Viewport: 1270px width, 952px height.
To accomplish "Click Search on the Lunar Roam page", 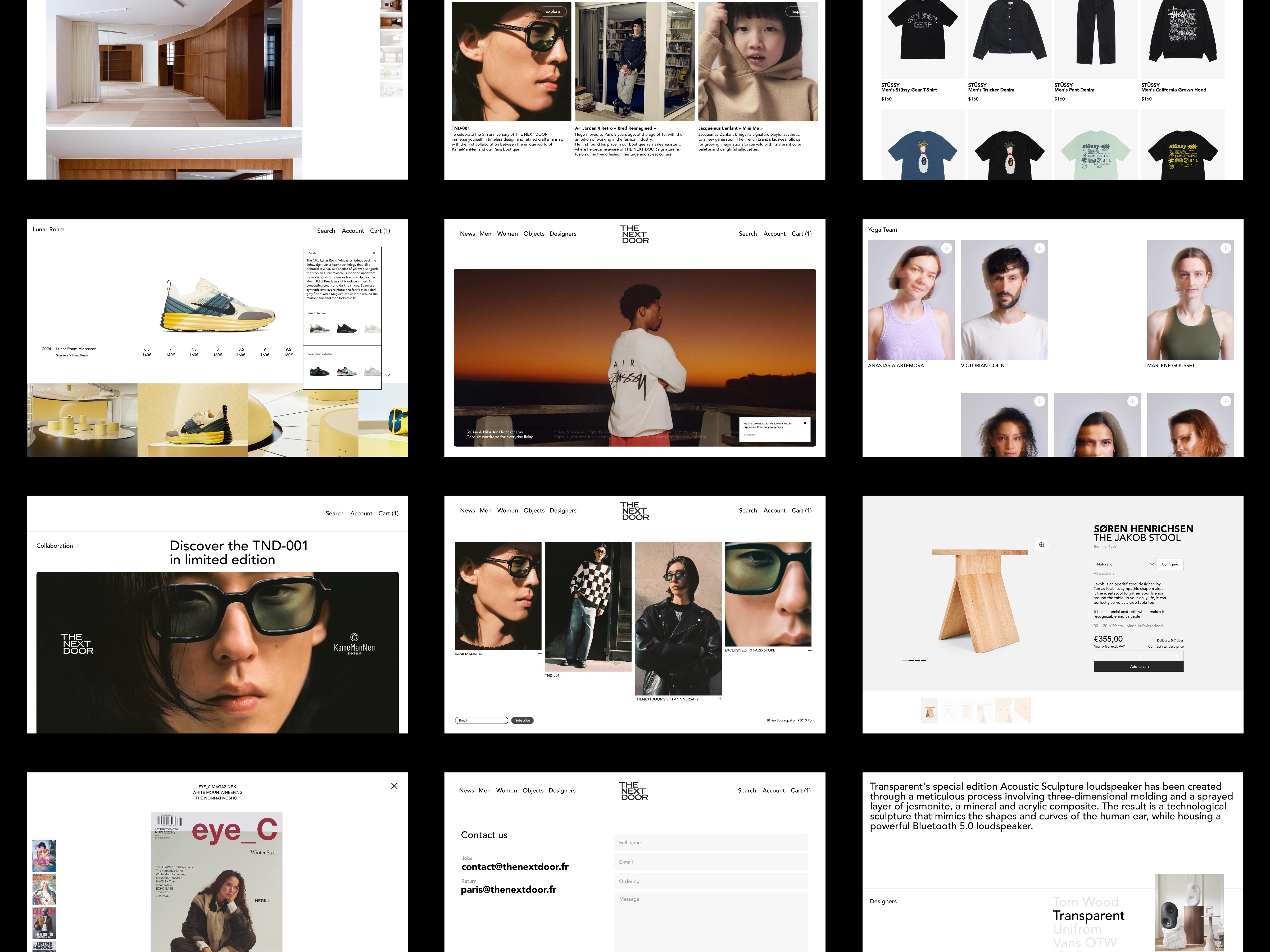I will 326,231.
